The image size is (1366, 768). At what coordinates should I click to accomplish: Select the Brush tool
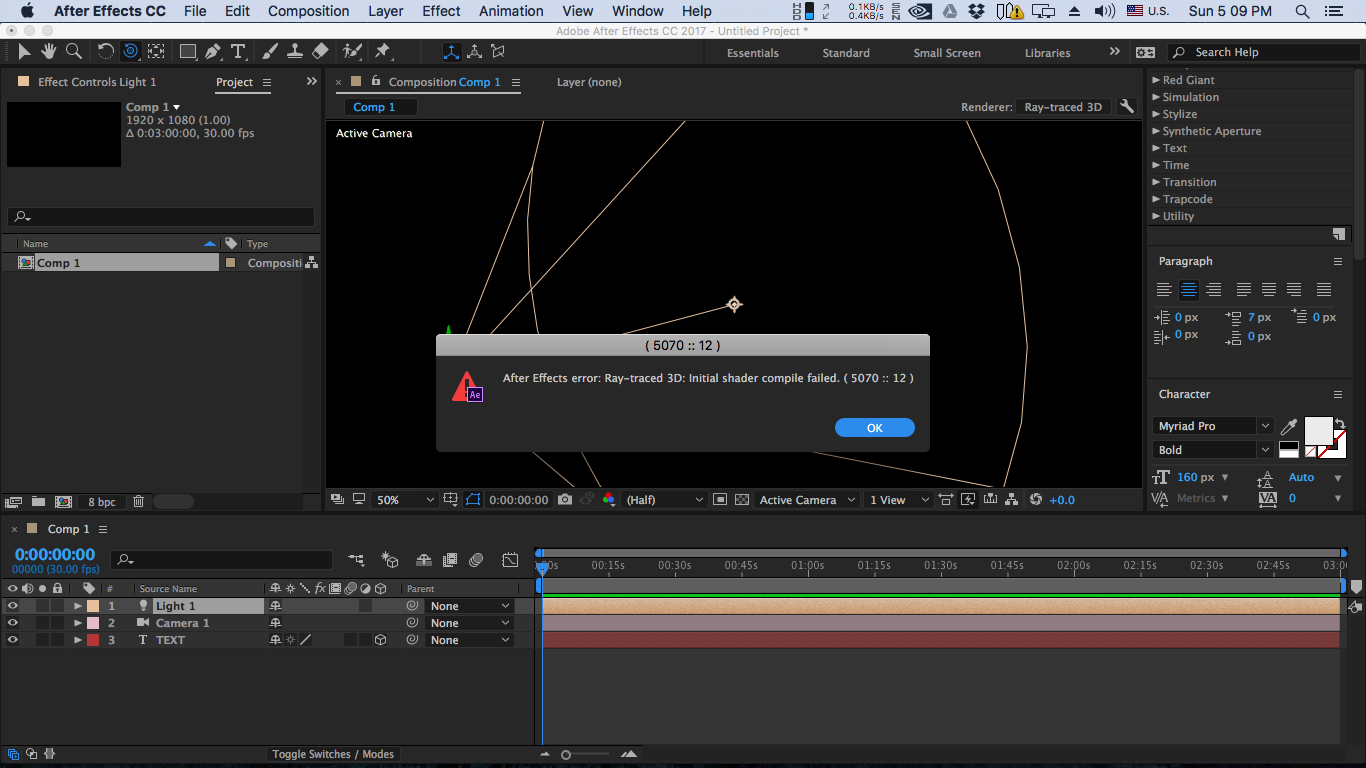(270, 51)
